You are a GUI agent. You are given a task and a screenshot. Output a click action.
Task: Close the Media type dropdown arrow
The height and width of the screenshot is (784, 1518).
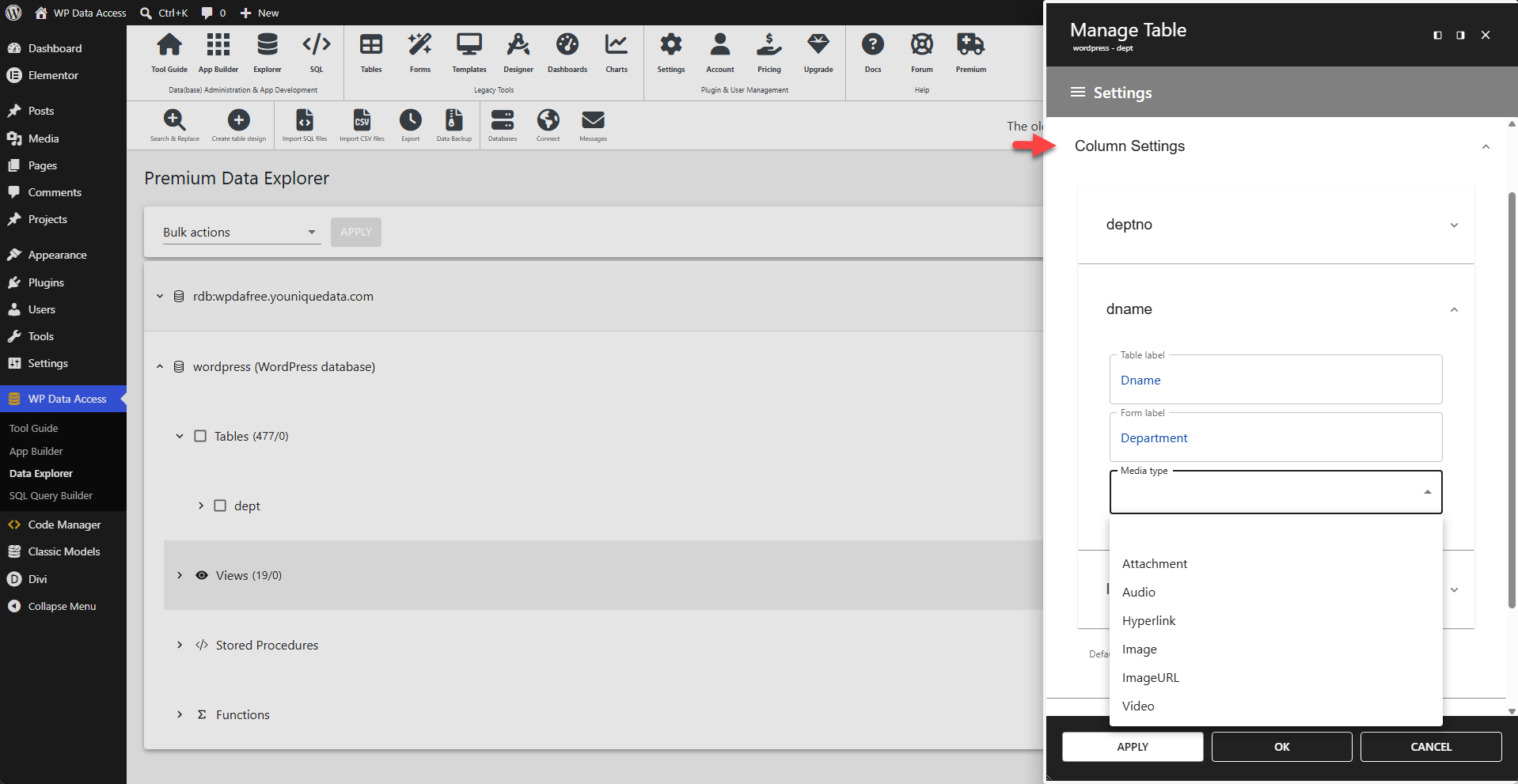1428,492
